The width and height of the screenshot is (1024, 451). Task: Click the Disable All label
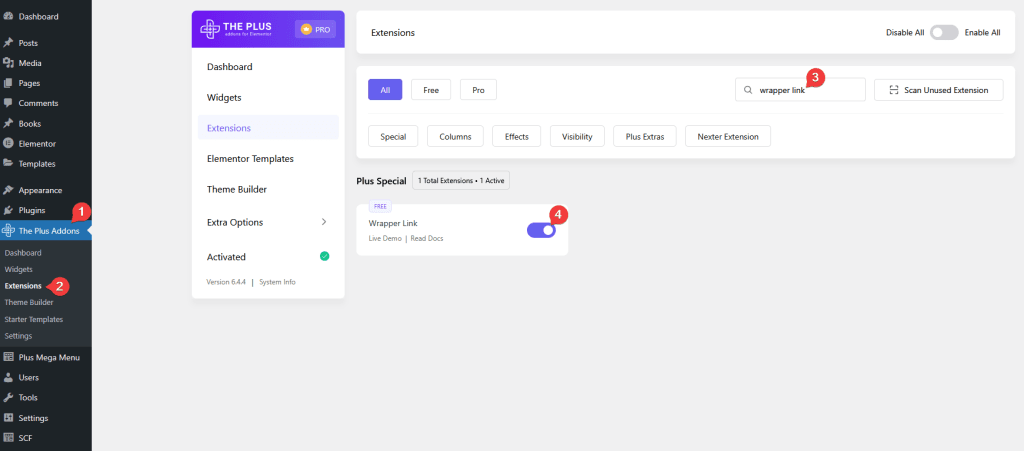905,33
